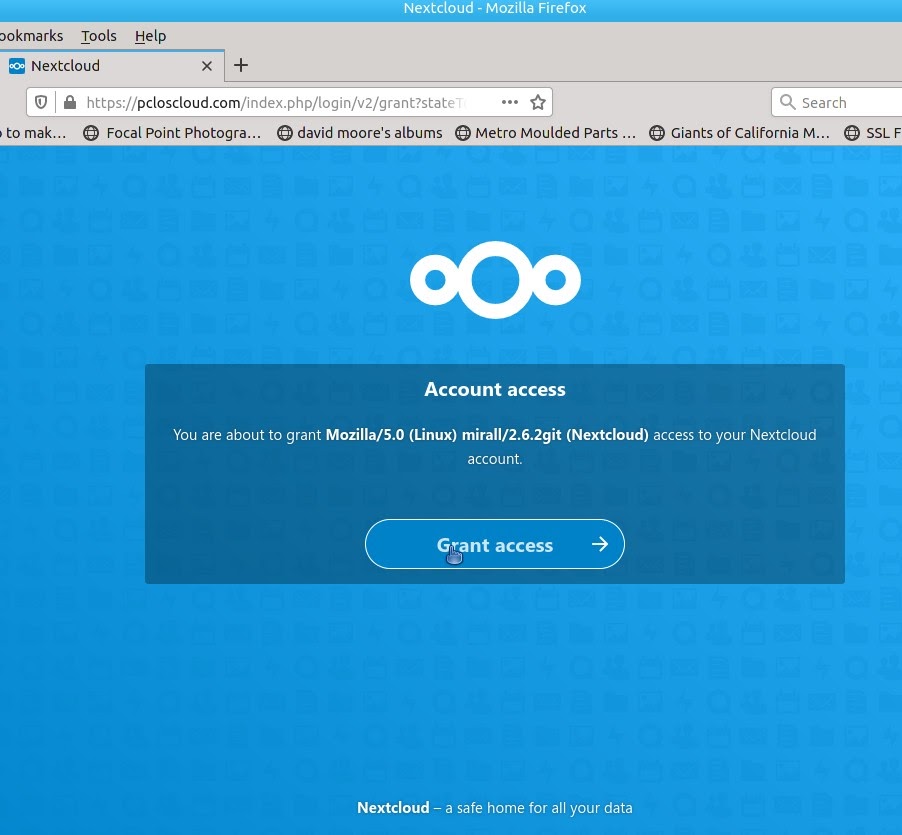Click the Nextcloud tab favicon

coord(17,66)
